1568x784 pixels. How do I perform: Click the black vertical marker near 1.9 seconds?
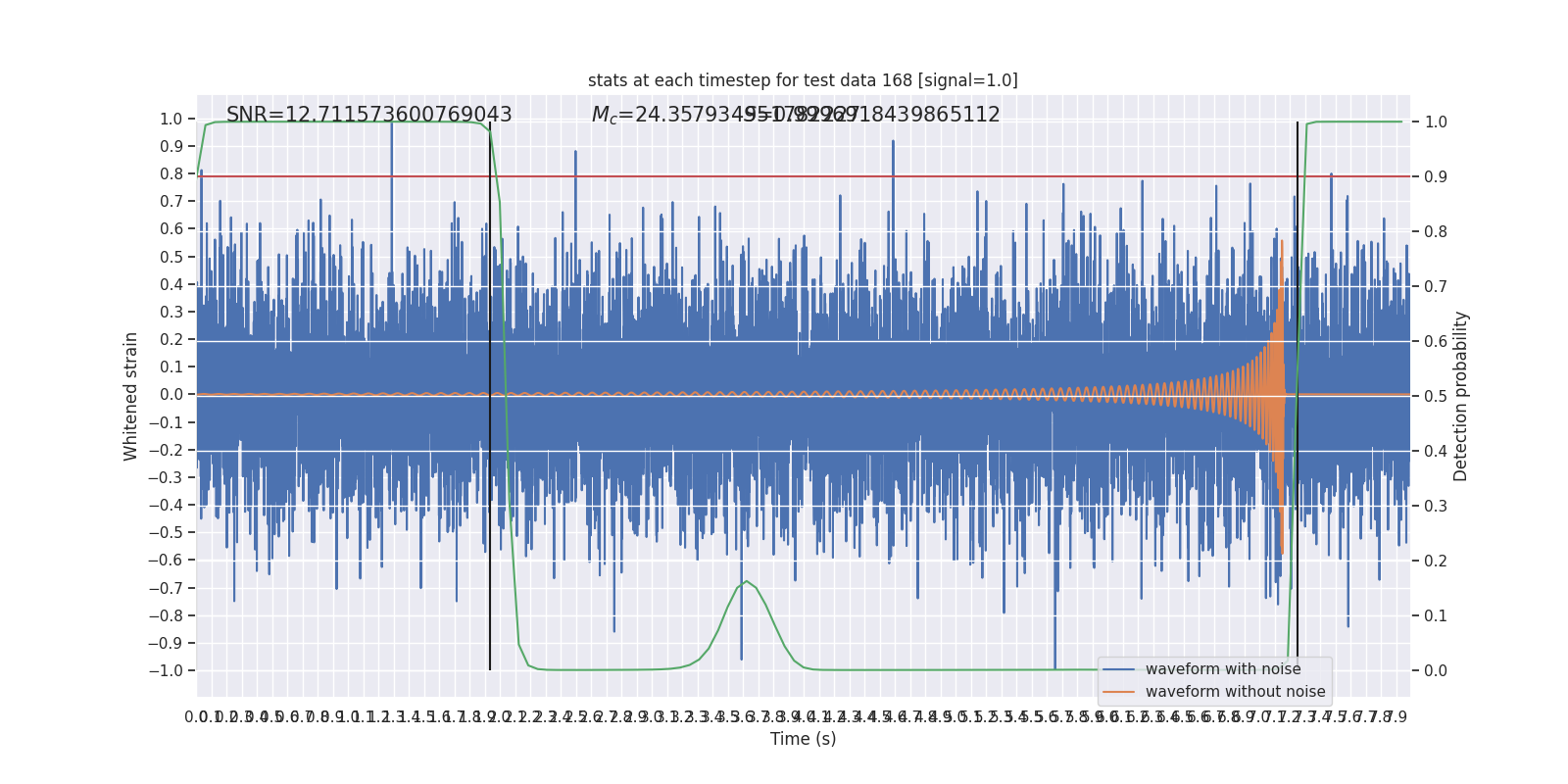tap(490, 396)
